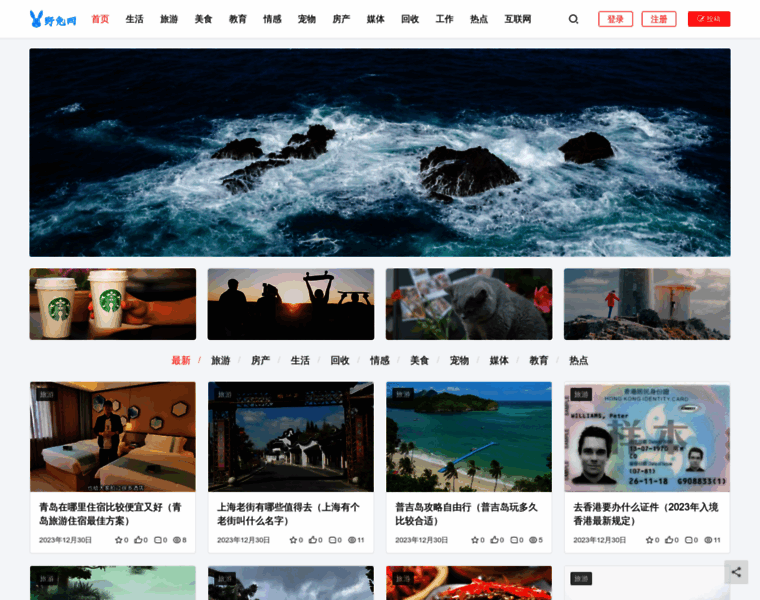Open 旅游 in top navigation

169,19
